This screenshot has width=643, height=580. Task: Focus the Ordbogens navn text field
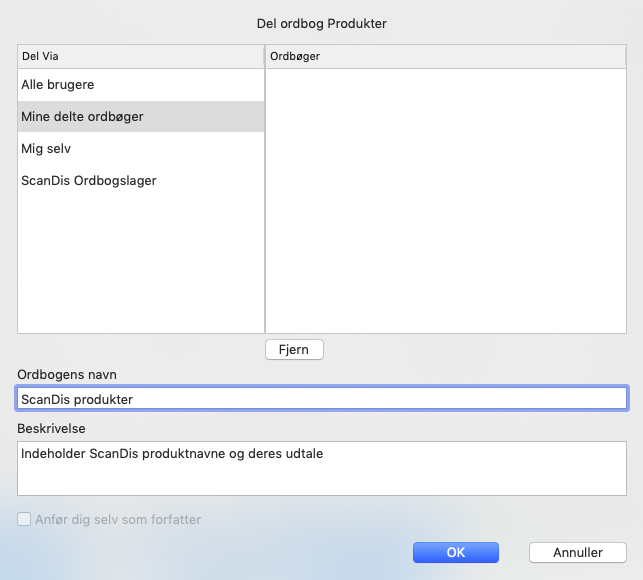pos(322,398)
